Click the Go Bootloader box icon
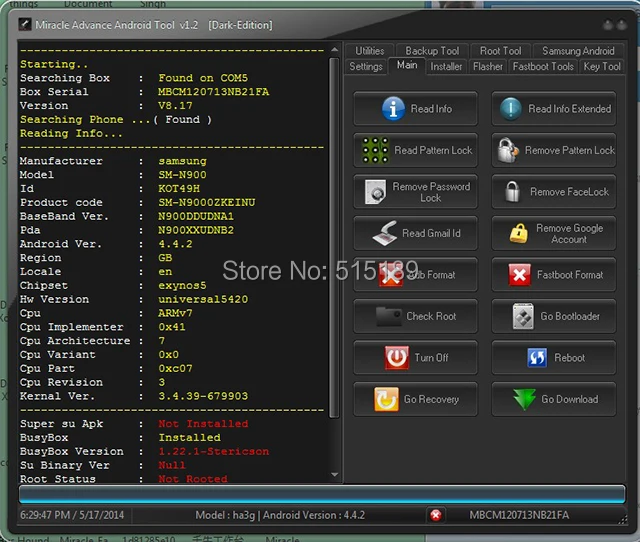The image size is (640, 542). (x=523, y=316)
